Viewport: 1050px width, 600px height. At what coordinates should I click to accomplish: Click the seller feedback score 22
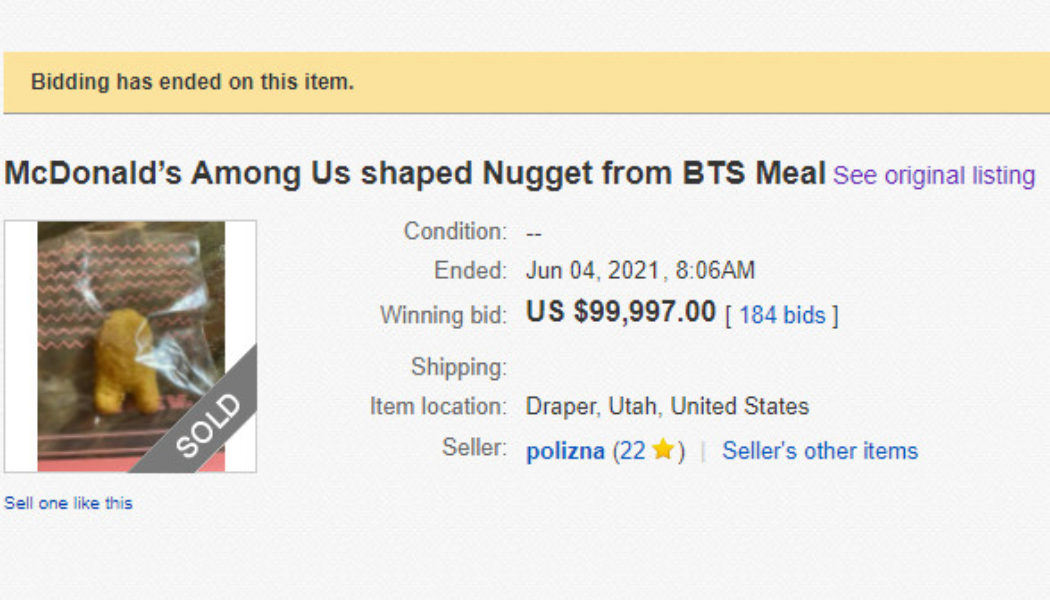pos(633,451)
